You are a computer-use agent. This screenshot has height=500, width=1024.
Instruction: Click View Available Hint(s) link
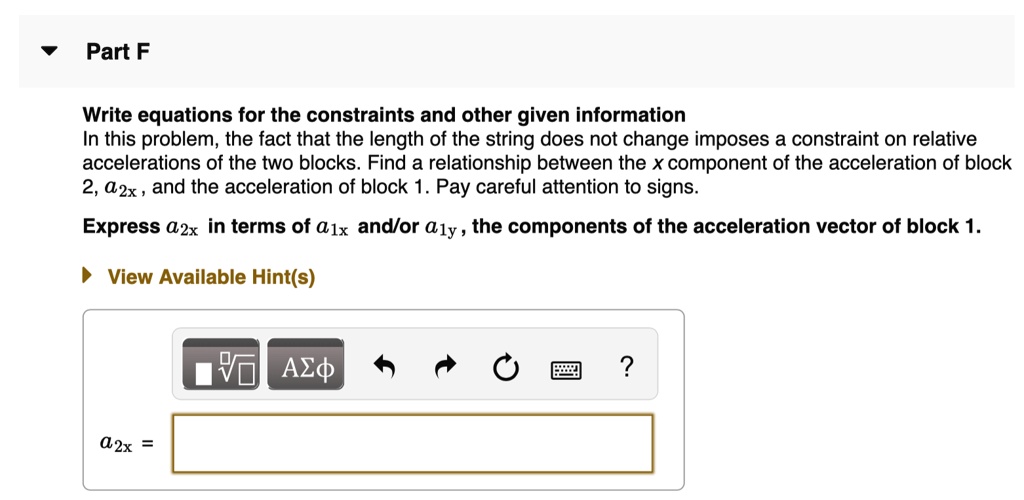click(211, 277)
